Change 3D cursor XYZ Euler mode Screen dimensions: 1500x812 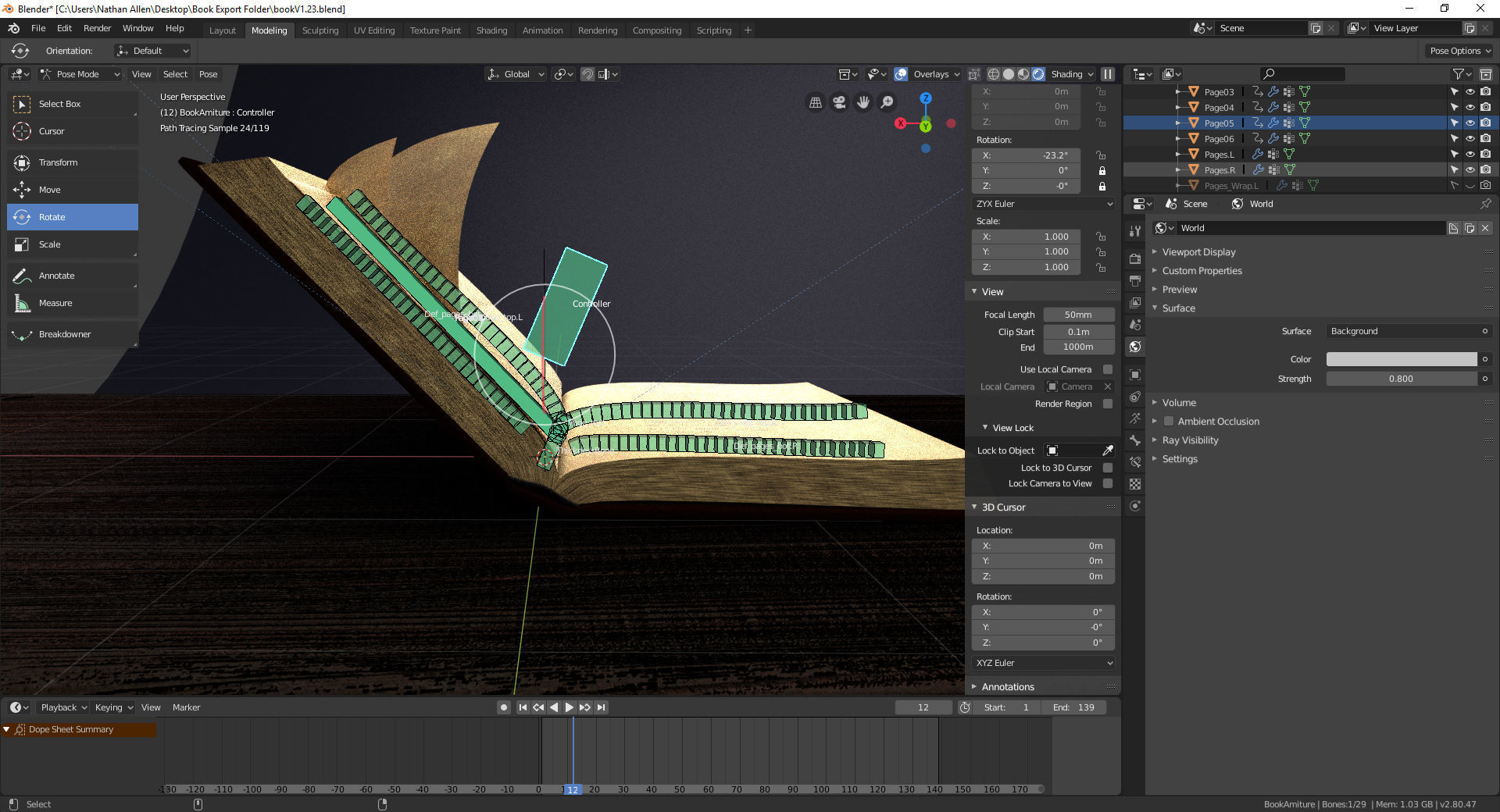coord(1044,663)
